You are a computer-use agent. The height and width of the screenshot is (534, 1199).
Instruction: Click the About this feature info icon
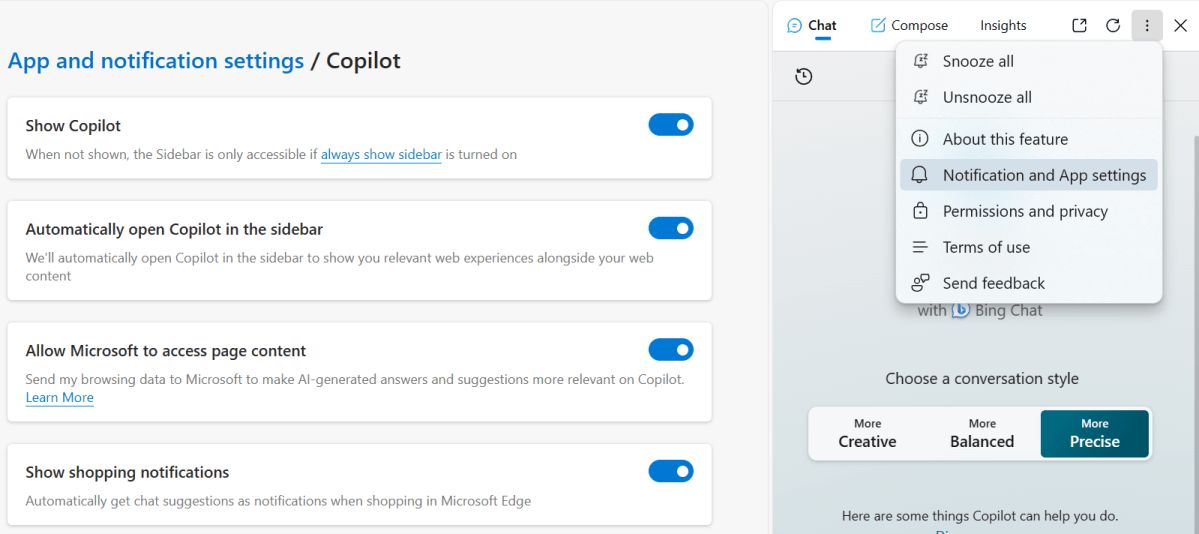920,139
